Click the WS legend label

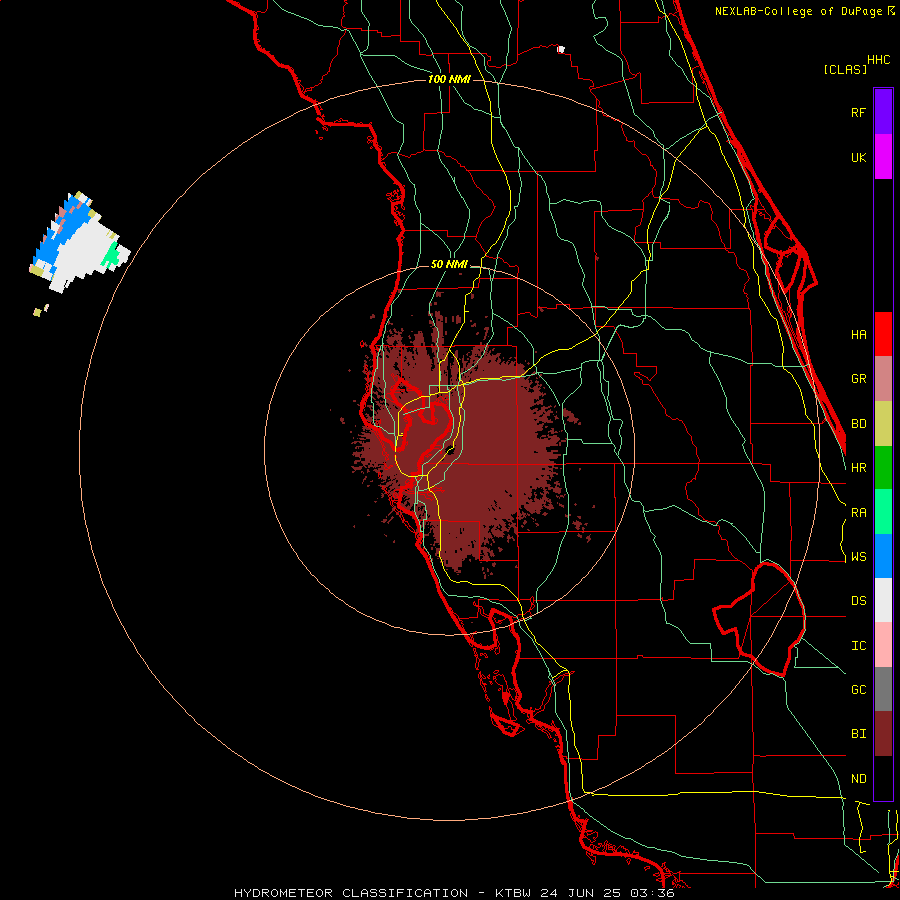(858, 557)
